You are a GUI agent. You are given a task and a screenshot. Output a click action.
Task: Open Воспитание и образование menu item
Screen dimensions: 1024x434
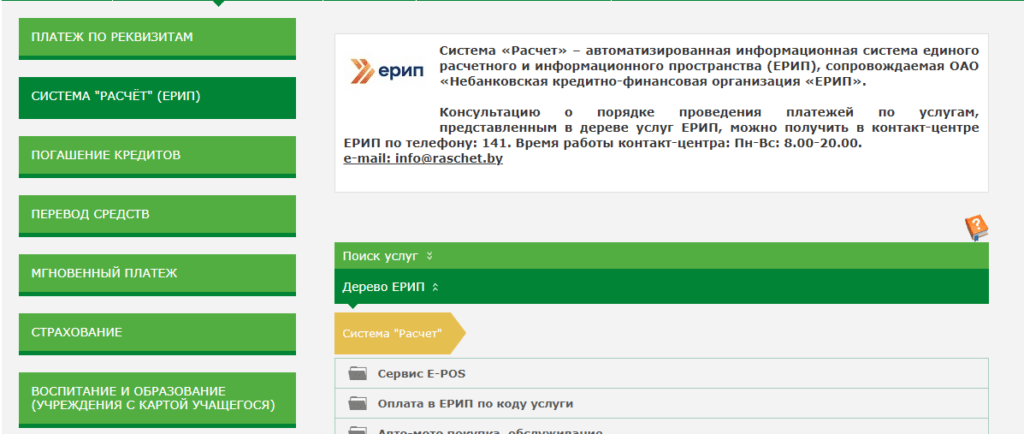157,398
